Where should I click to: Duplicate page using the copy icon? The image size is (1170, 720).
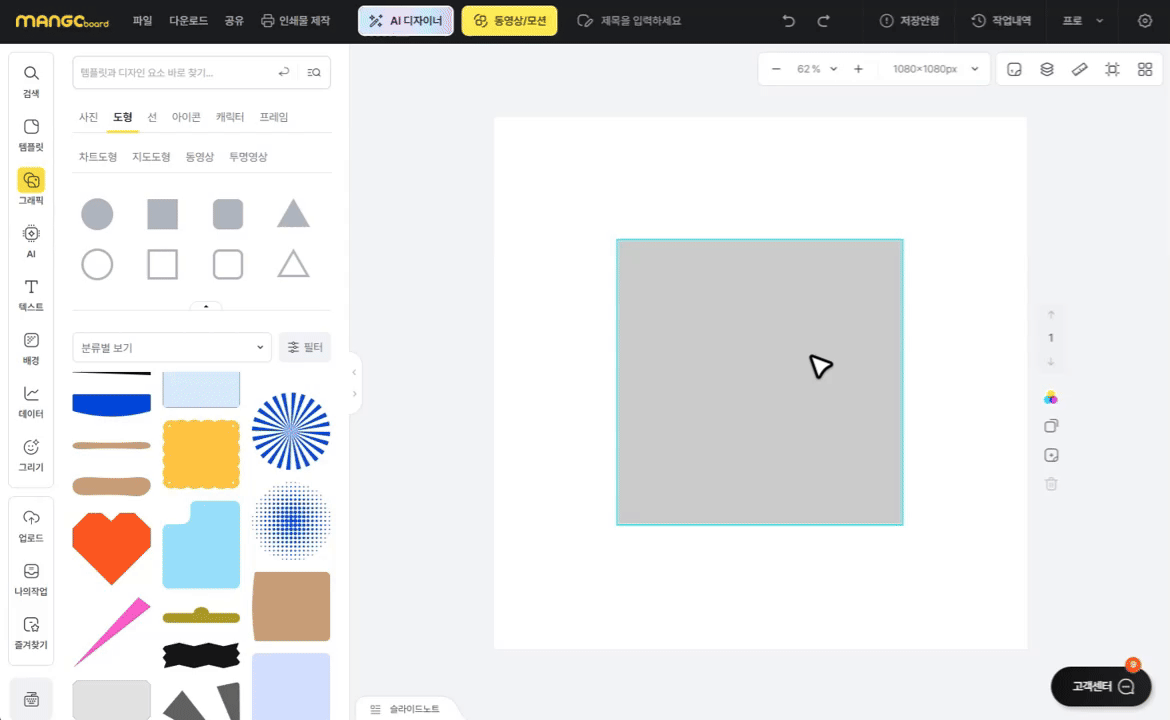click(x=1051, y=426)
